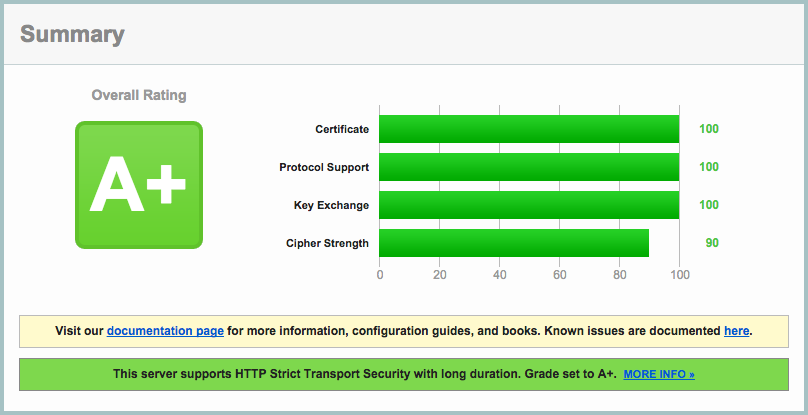The width and height of the screenshot is (808, 415).
Task: Click the Cipher Strength score value 90
Action: tap(712, 243)
